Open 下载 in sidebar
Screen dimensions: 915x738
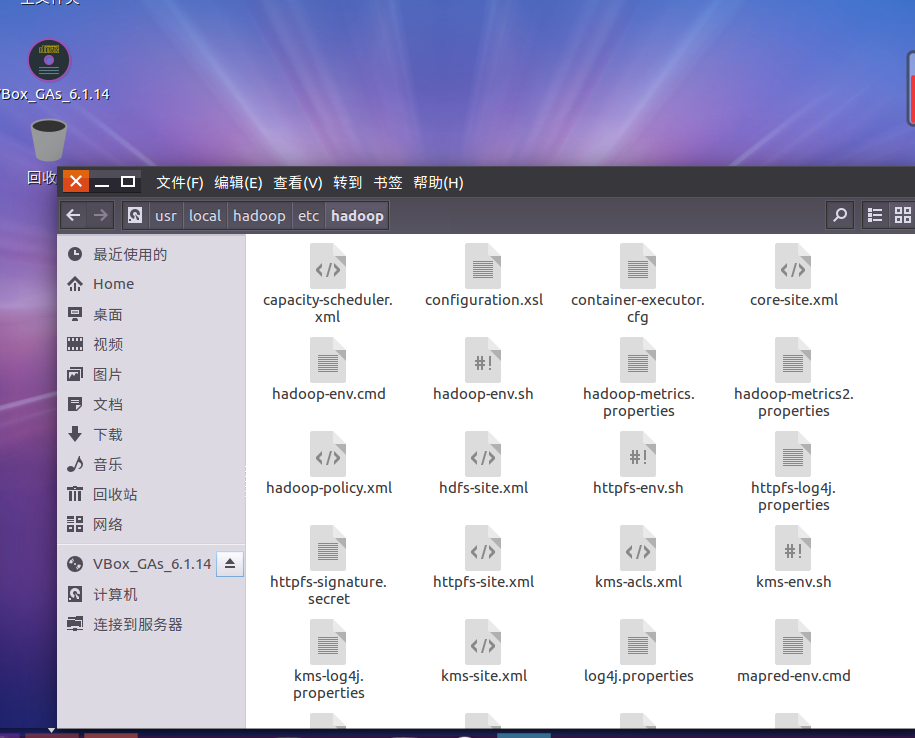151,435
